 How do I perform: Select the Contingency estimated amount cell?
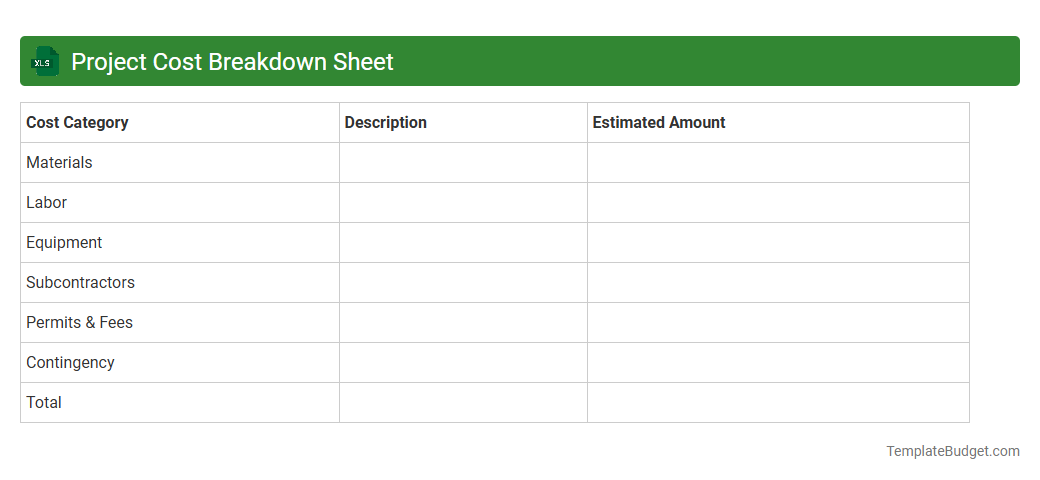point(778,363)
